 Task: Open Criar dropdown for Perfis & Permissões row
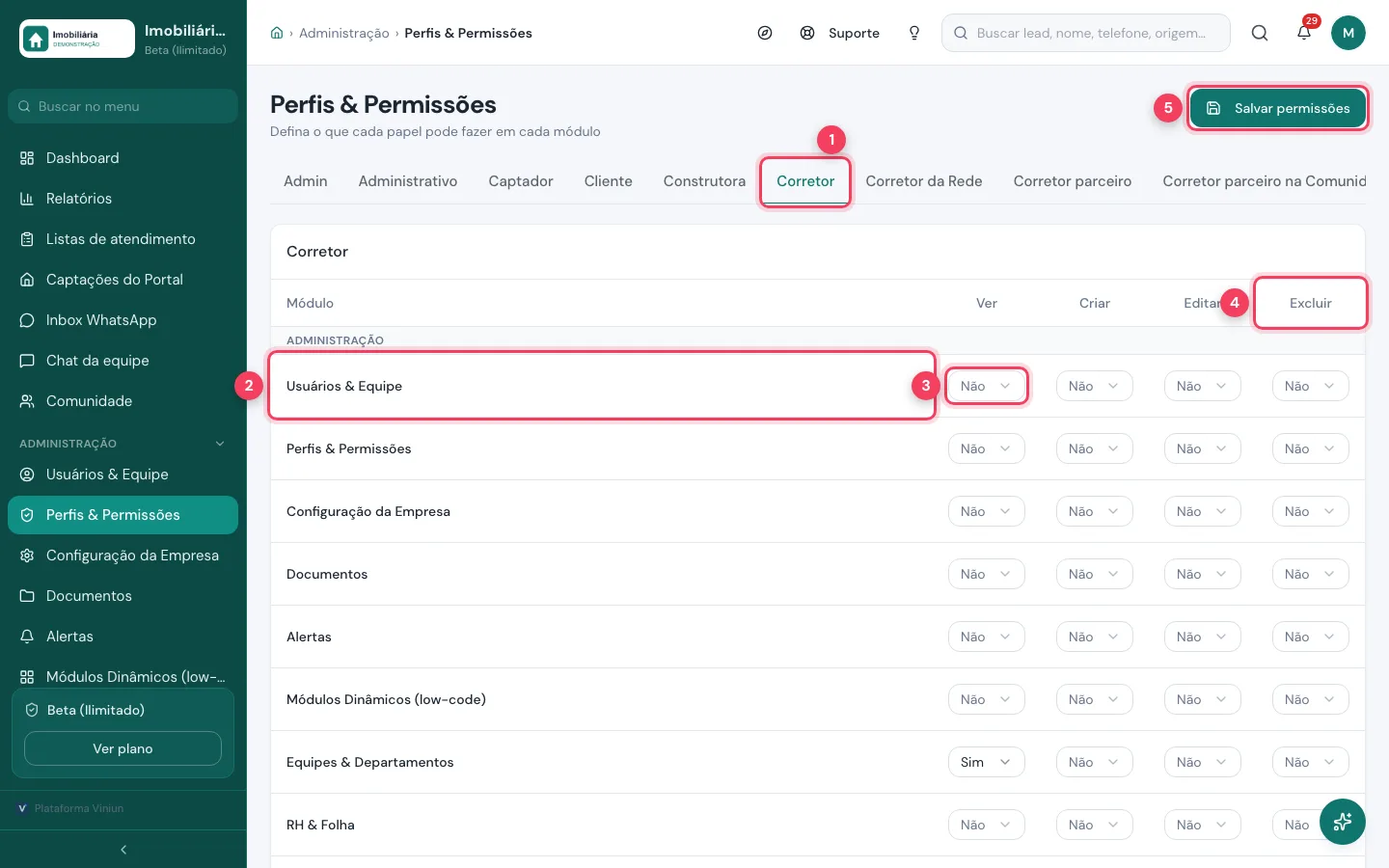tap(1094, 448)
